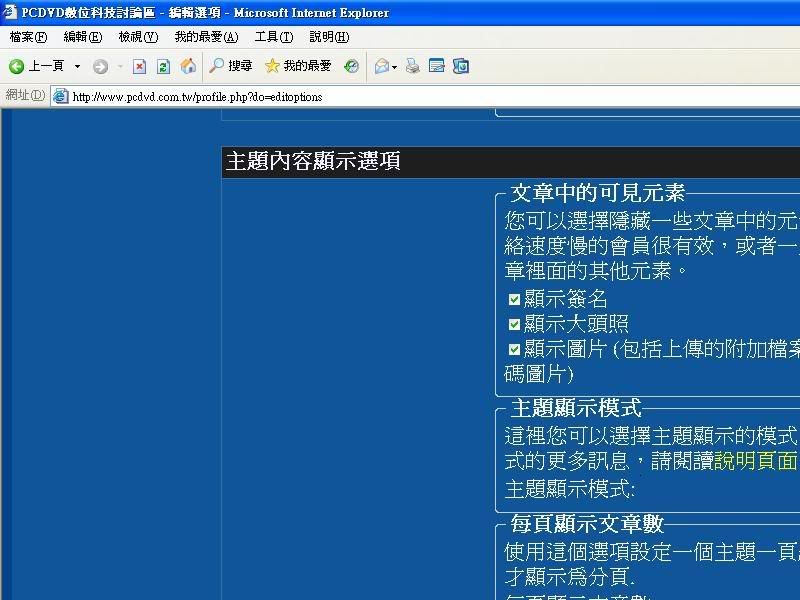Click the Print icon
Screen dimensions: 800x600
tap(413, 67)
